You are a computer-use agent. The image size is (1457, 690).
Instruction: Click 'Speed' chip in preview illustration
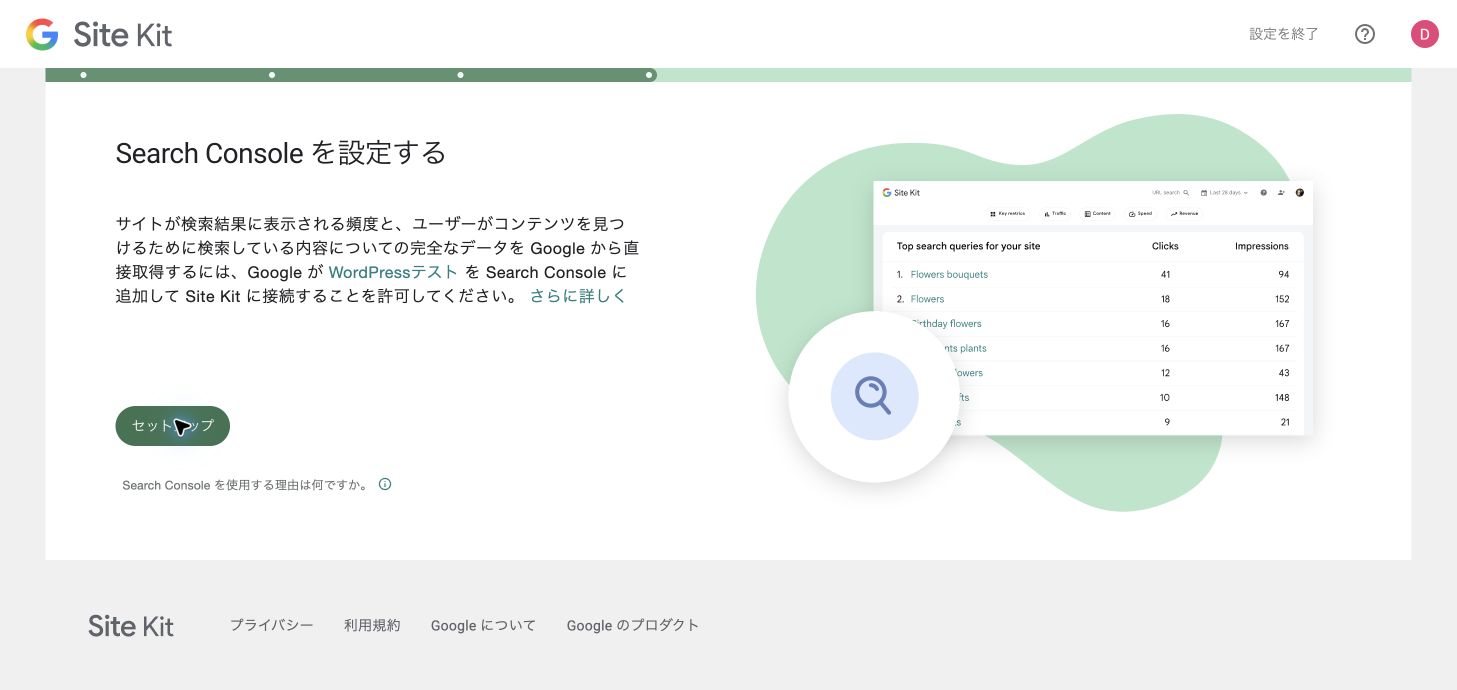[x=1140, y=213]
